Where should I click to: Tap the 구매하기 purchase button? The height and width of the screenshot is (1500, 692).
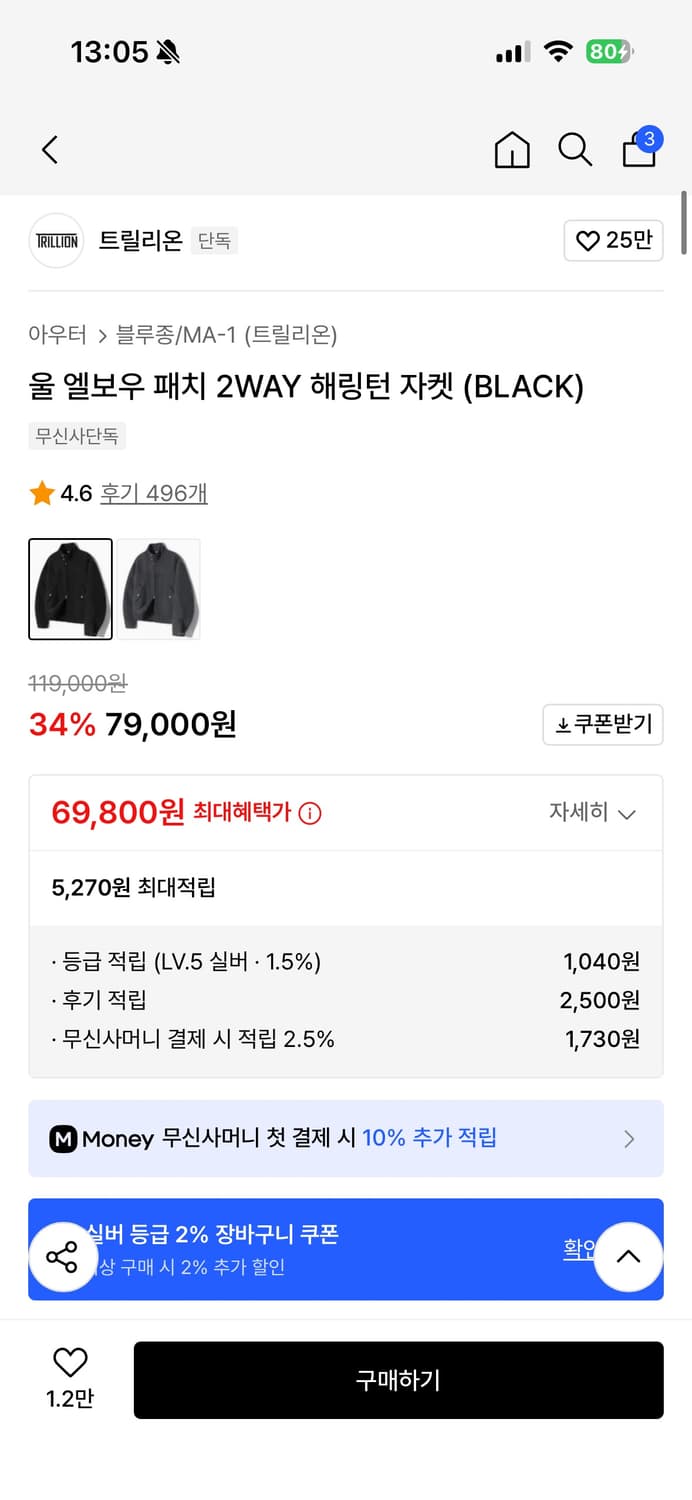[399, 1380]
